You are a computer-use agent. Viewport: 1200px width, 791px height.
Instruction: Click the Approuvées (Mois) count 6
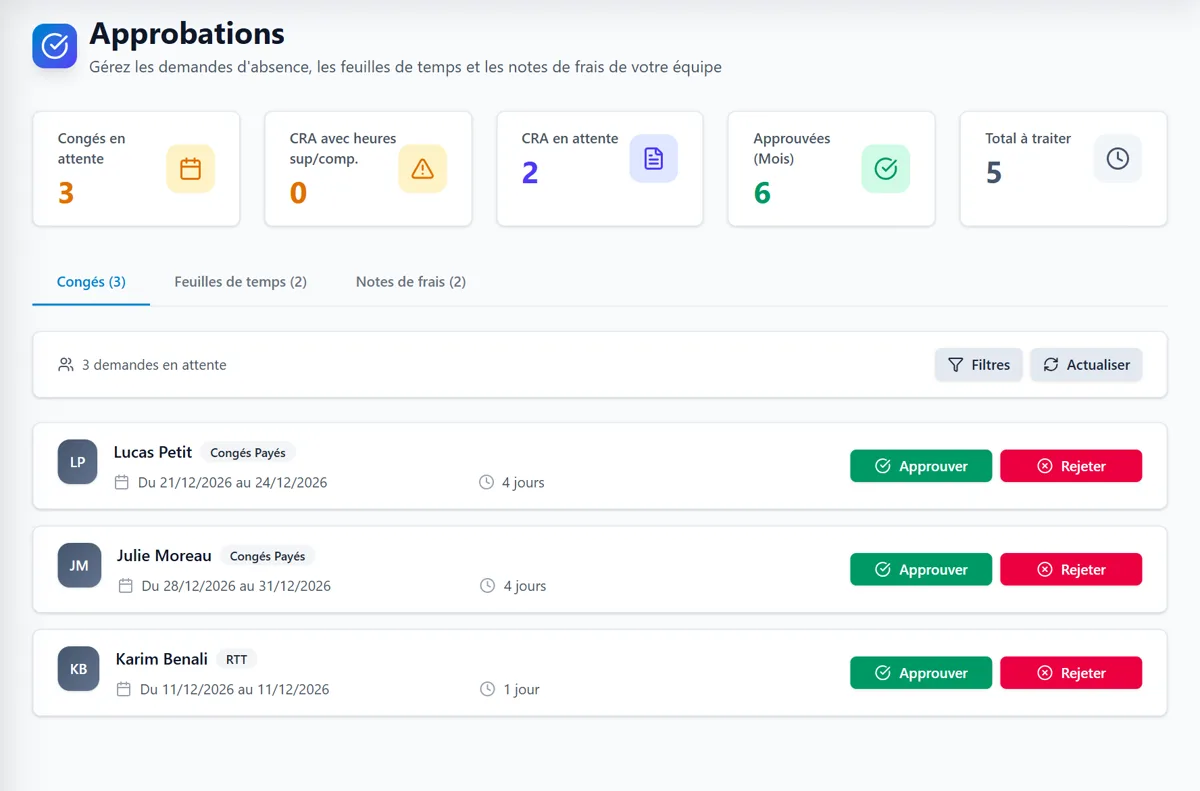762,193
